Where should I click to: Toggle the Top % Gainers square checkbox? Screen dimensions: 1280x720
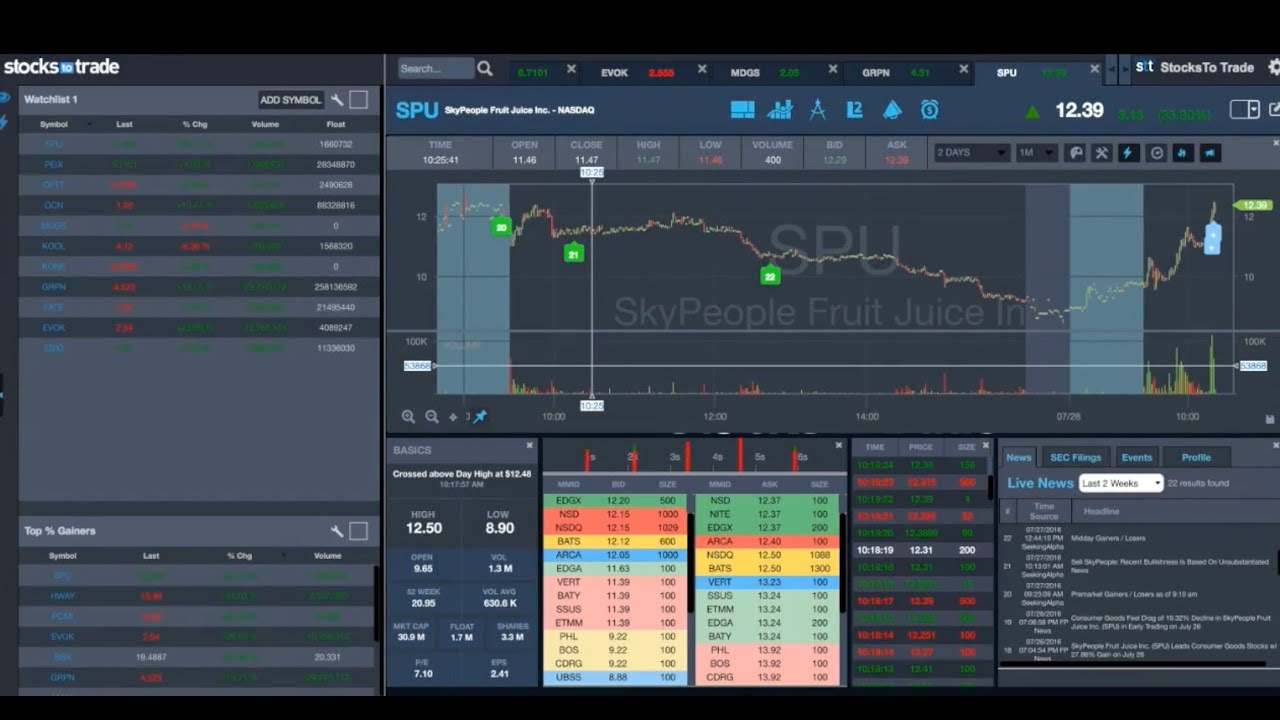(359, 531)
